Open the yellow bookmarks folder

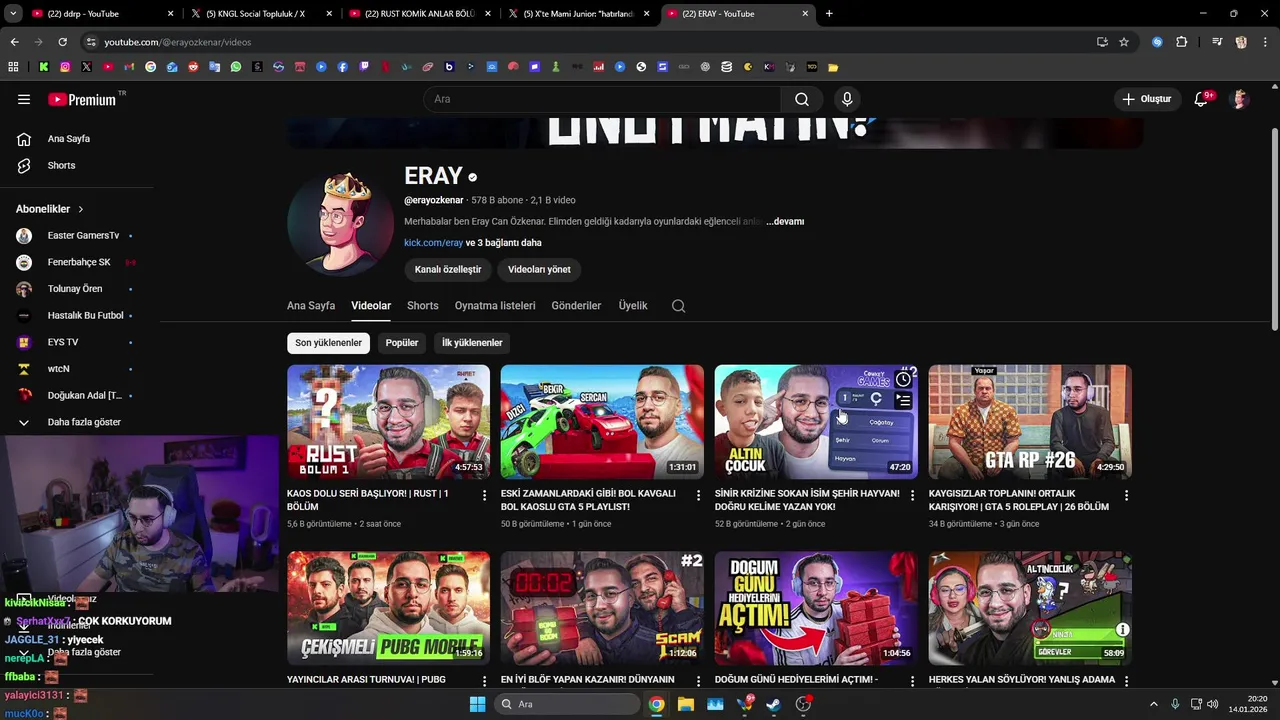pyautogui.click(x=833, y=67)
